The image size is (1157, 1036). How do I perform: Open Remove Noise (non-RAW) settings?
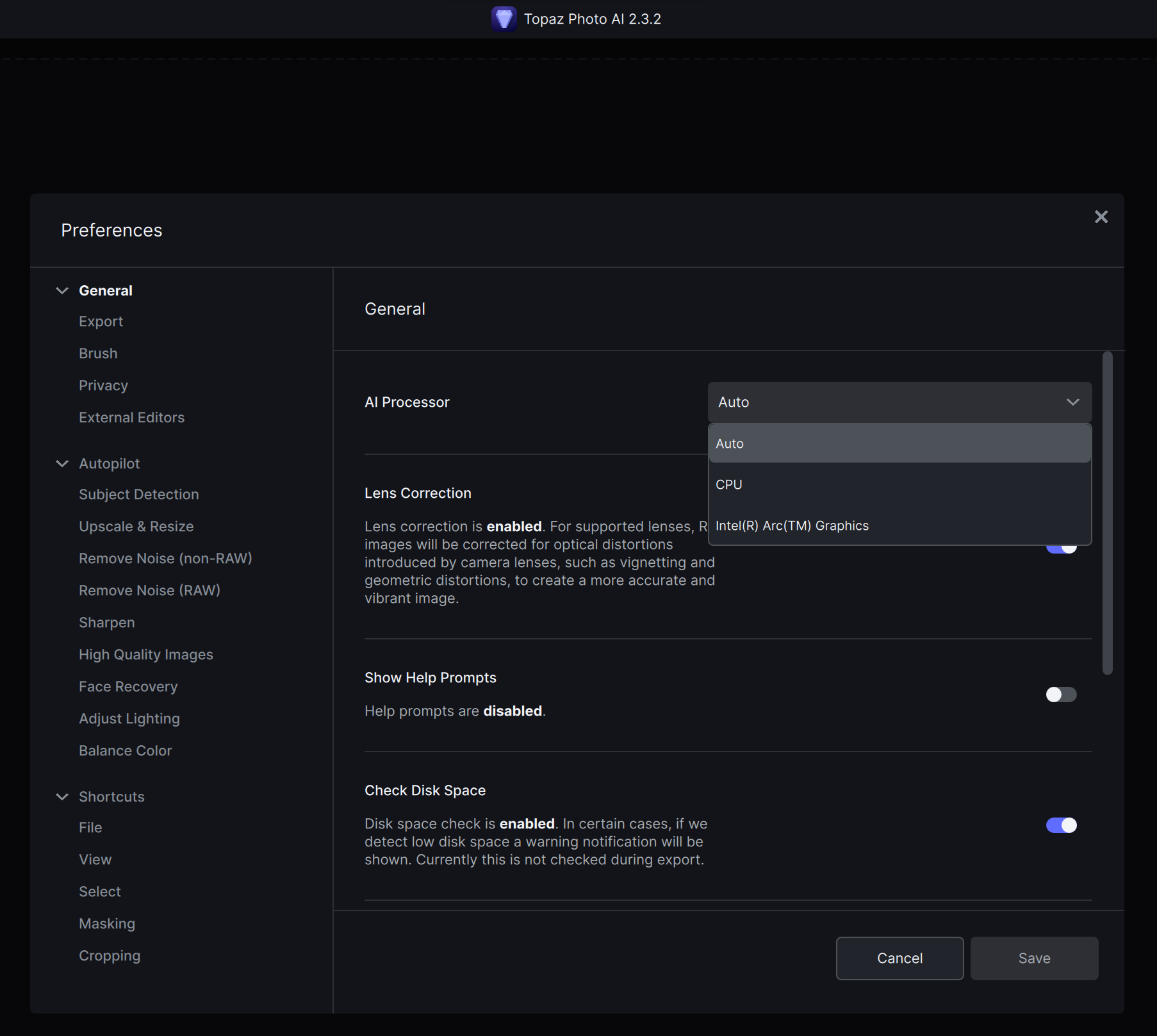[x=165, y=559]
